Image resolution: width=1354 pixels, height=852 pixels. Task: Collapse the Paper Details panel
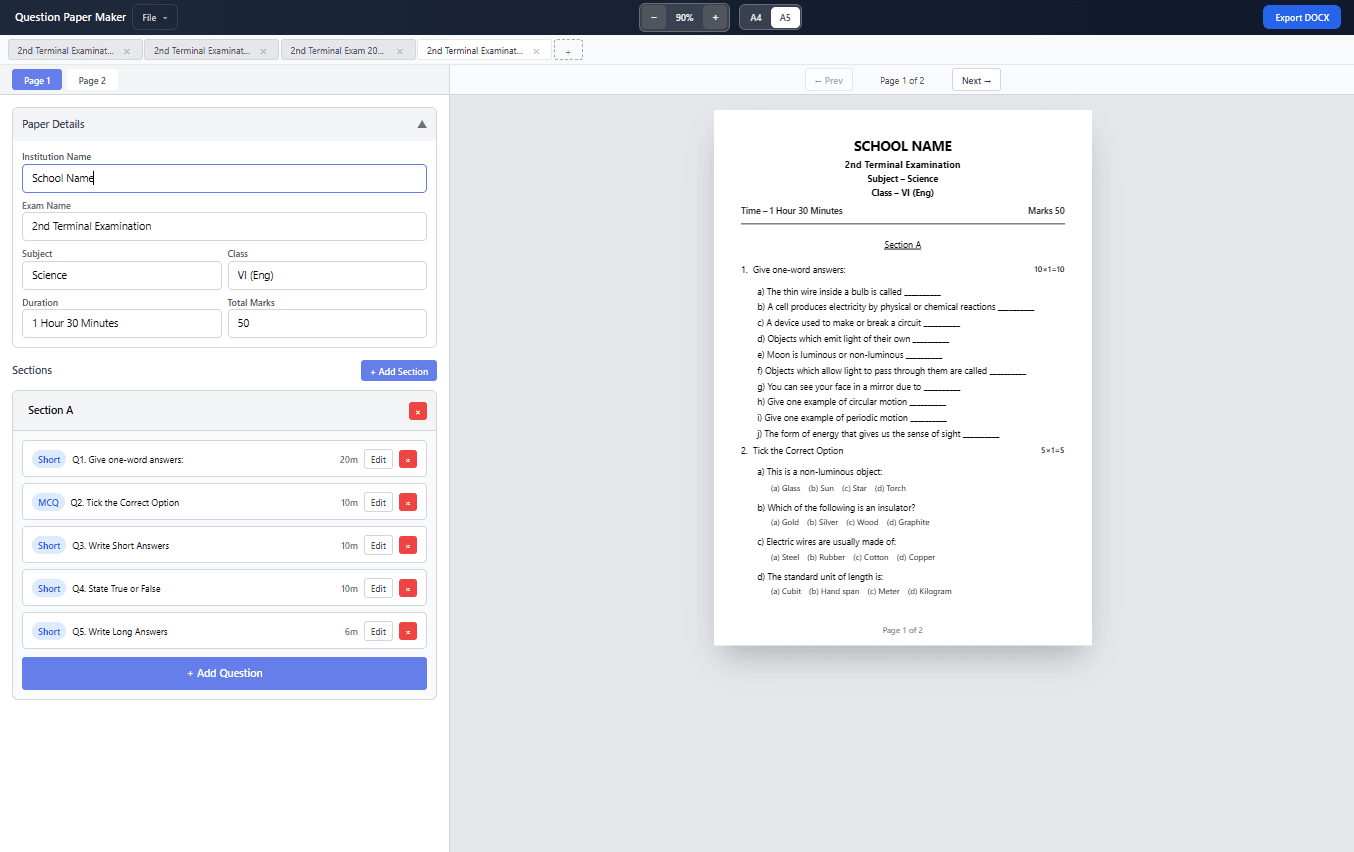tap(421, 125)
